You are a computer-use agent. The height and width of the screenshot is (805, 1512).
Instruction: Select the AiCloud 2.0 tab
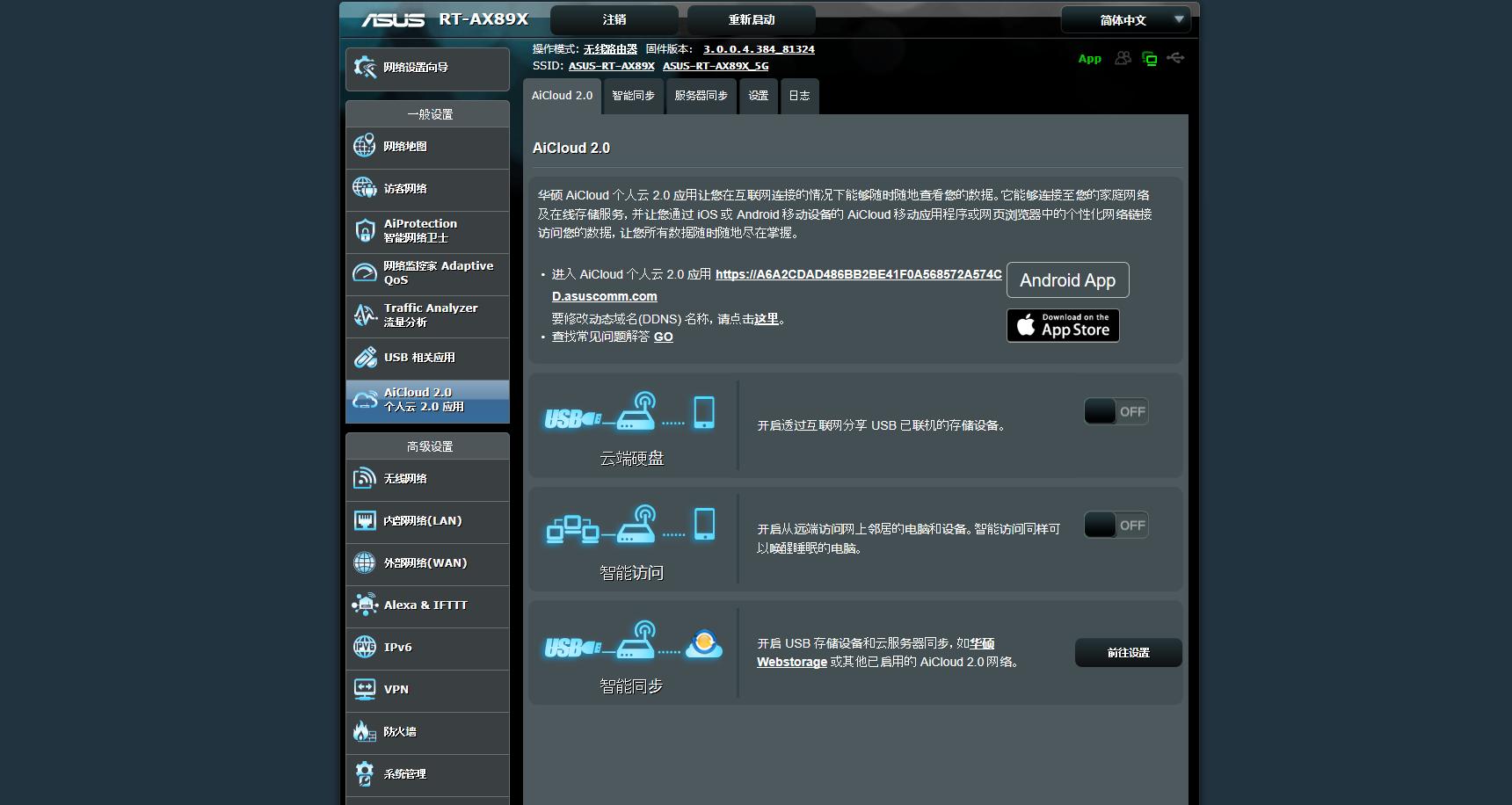point(563,96)
